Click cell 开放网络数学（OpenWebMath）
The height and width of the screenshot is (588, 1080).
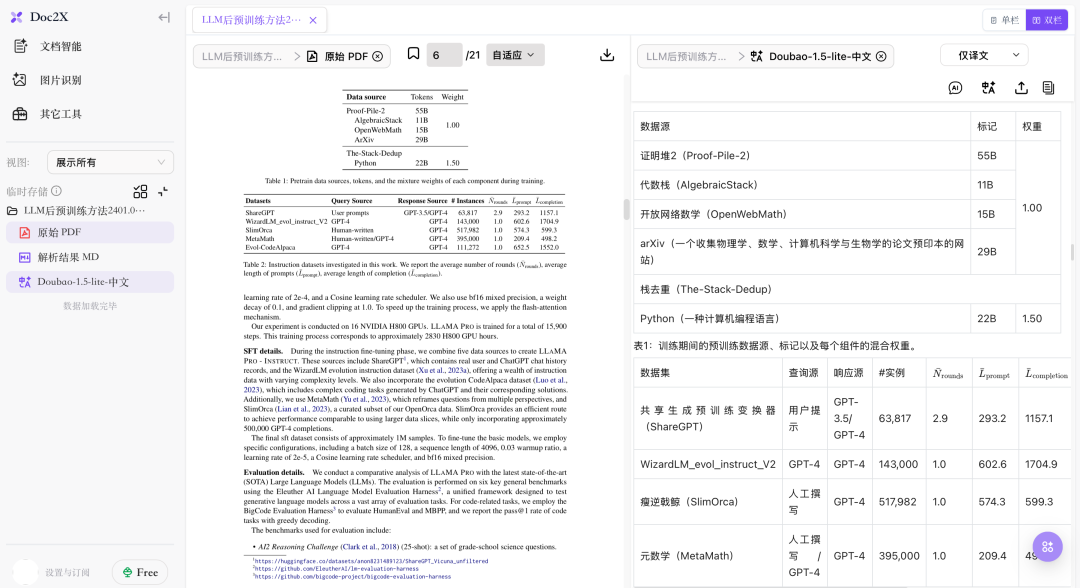(x=802, y=214)
